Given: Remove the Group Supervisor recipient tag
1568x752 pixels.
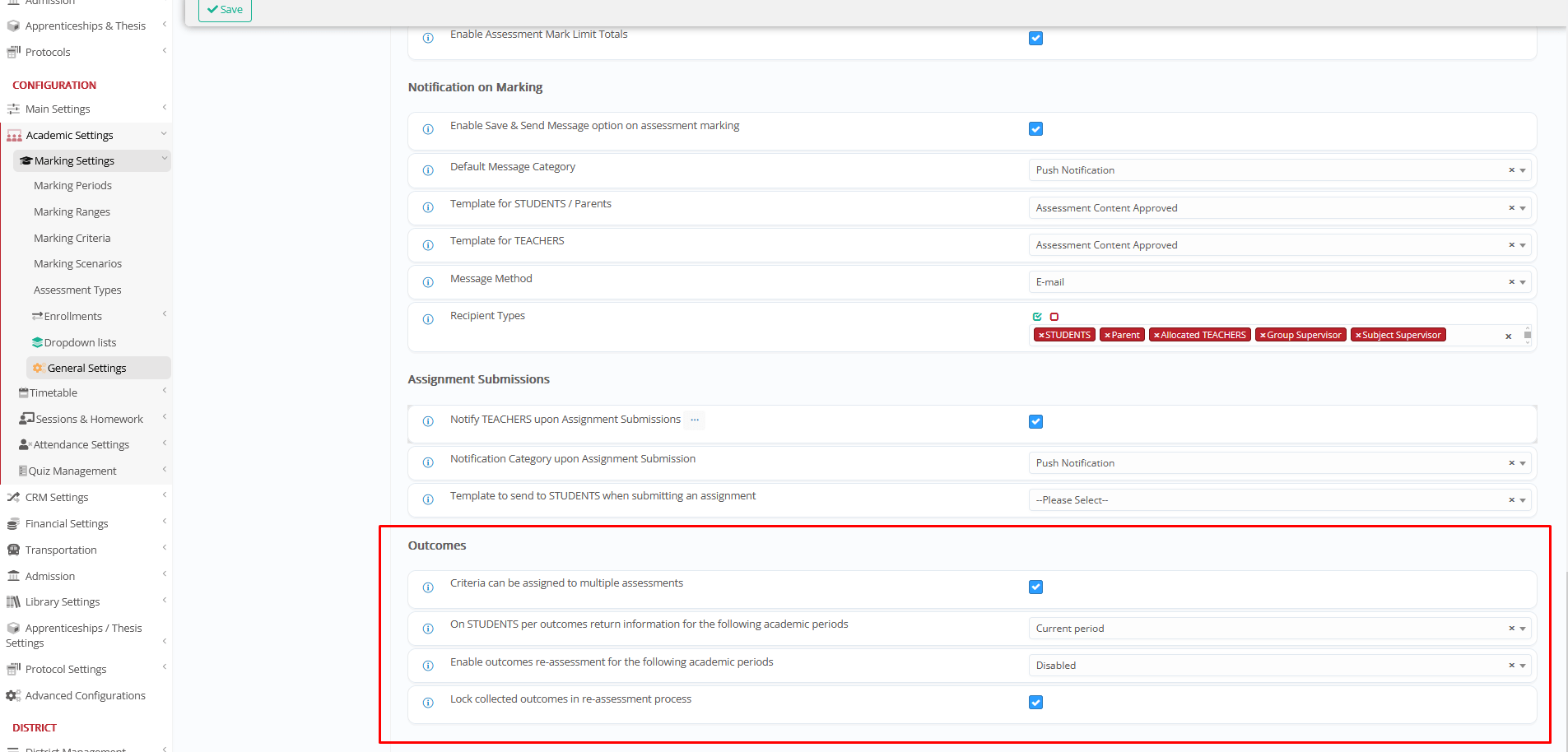Looking at the screenshot, I should (x=1263, y=336).
